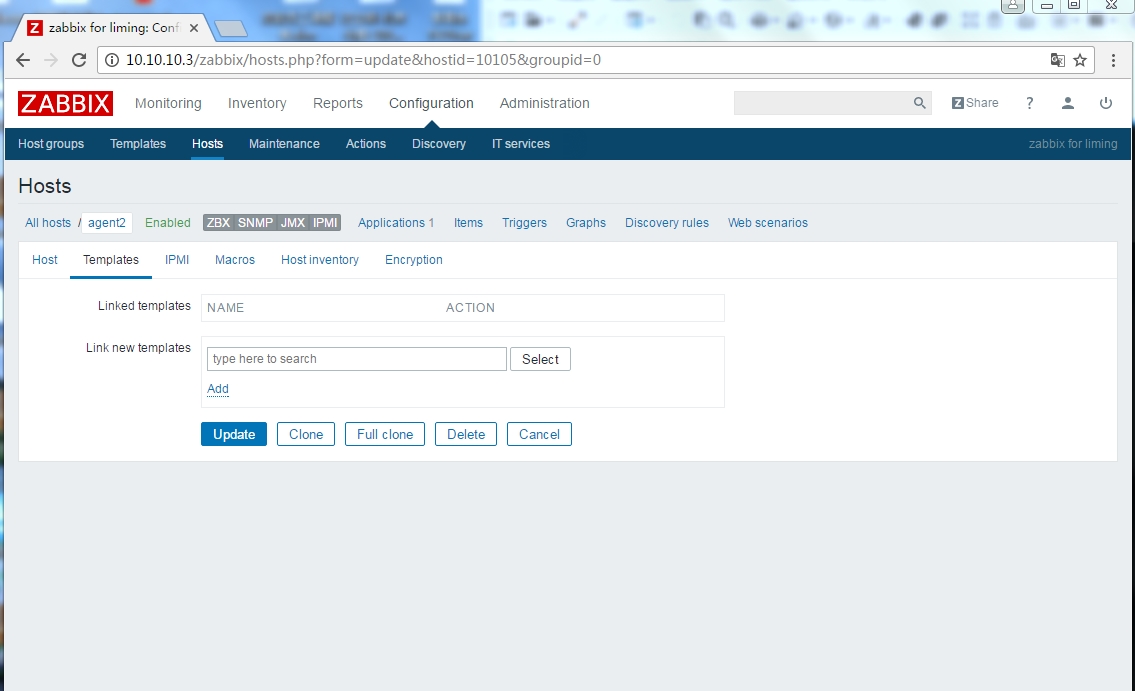Click the search magnifier icon
Image resolution: width=1135 pixels, height=691 pixels.
click(x=919, y=103)
